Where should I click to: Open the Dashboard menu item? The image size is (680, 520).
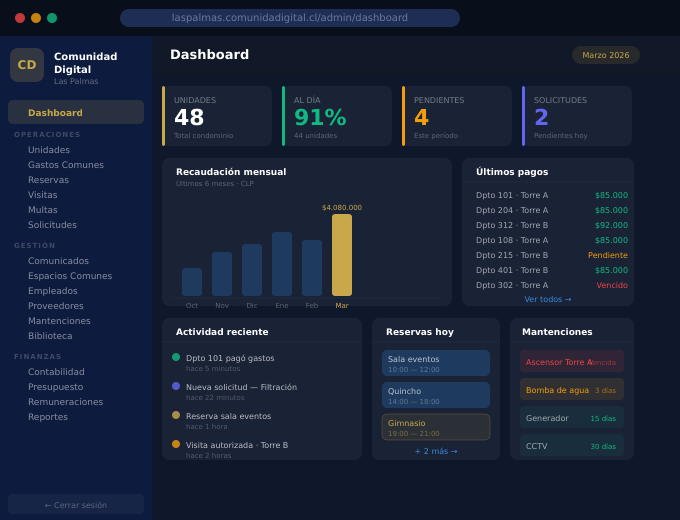(76, 112)
